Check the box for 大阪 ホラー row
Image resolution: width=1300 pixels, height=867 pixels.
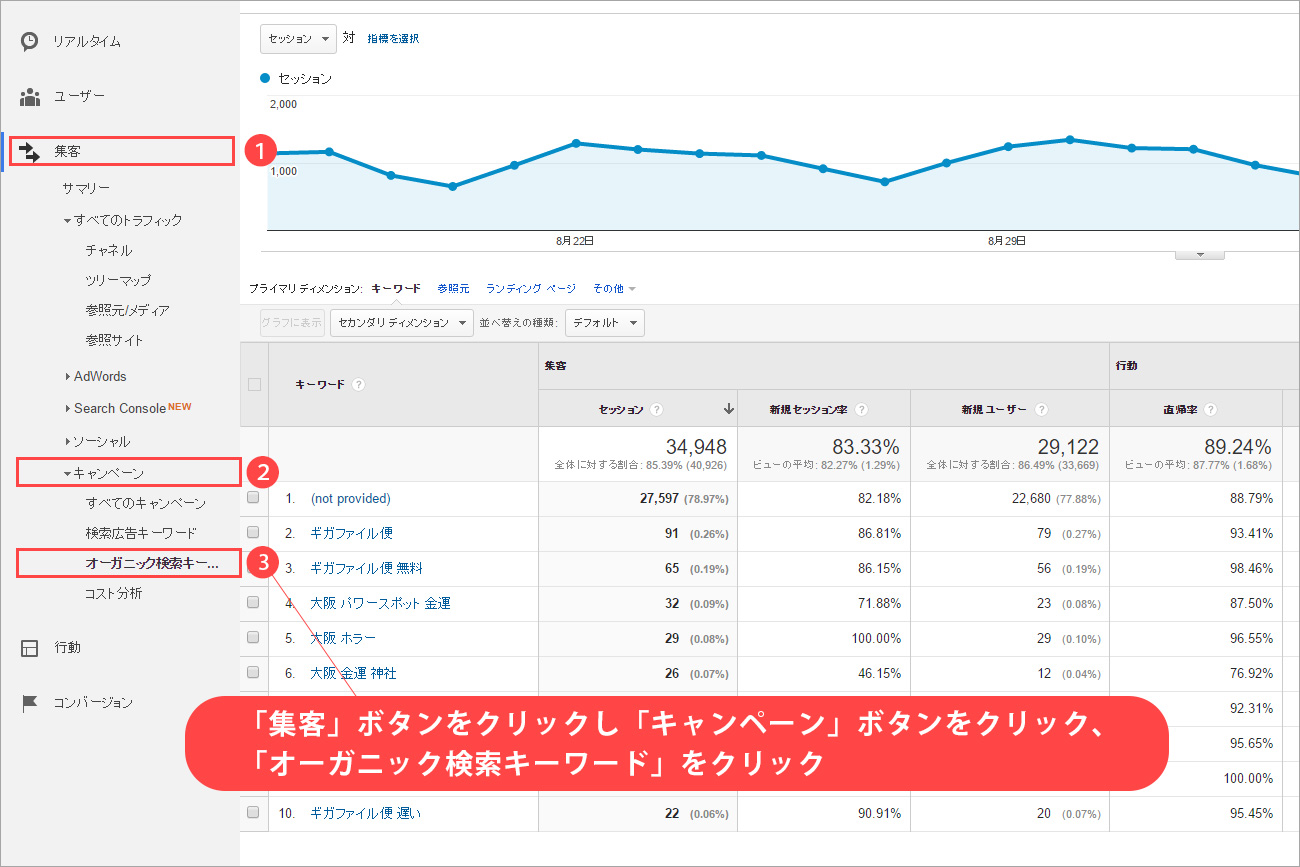(253, 637)
